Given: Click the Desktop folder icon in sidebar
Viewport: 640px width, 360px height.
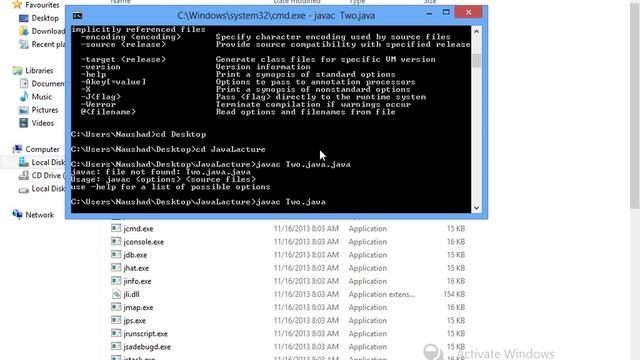Looking at the screenshot, I should 24,18.
